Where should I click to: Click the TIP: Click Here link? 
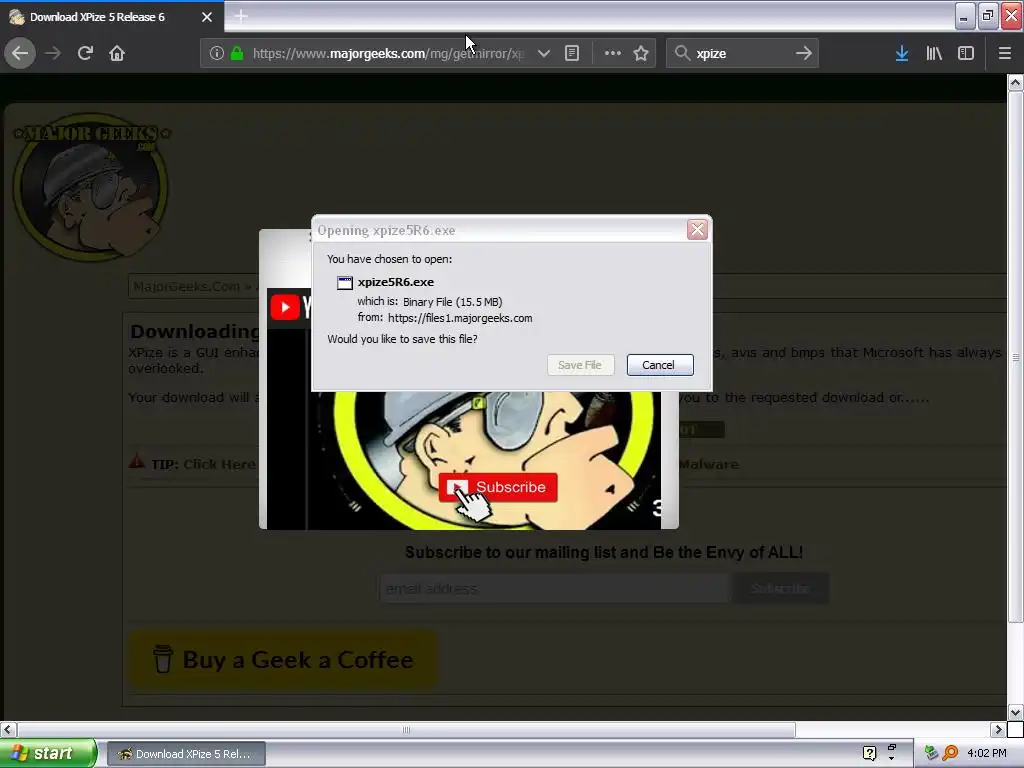(204, 464)
